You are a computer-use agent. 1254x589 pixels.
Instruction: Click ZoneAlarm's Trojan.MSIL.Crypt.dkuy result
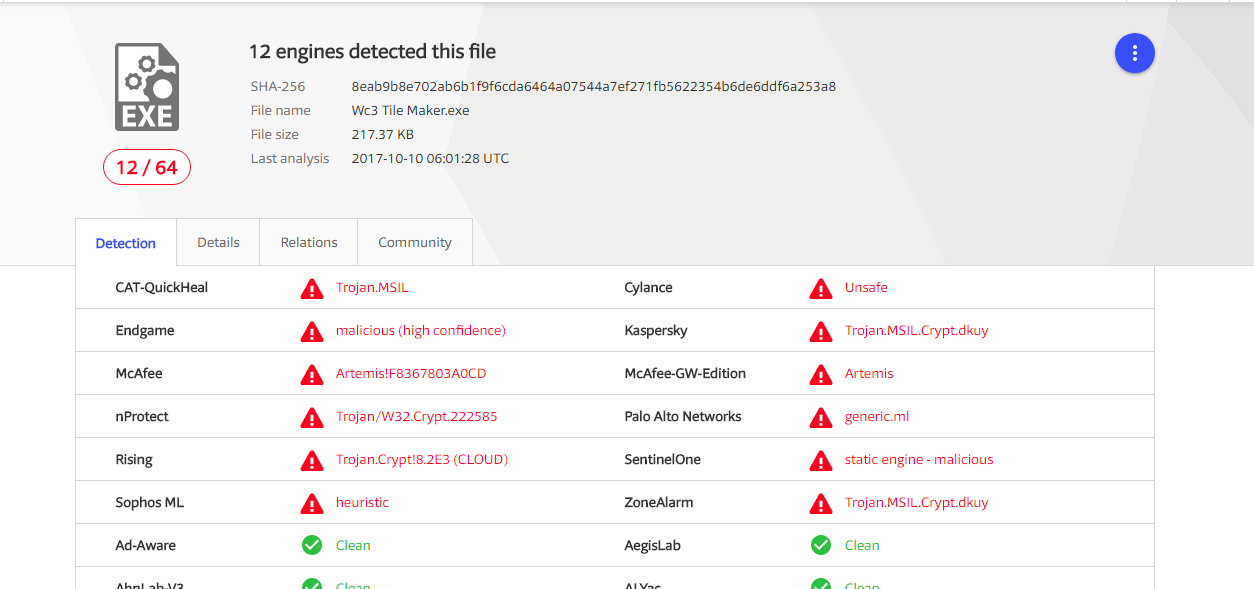917,503
